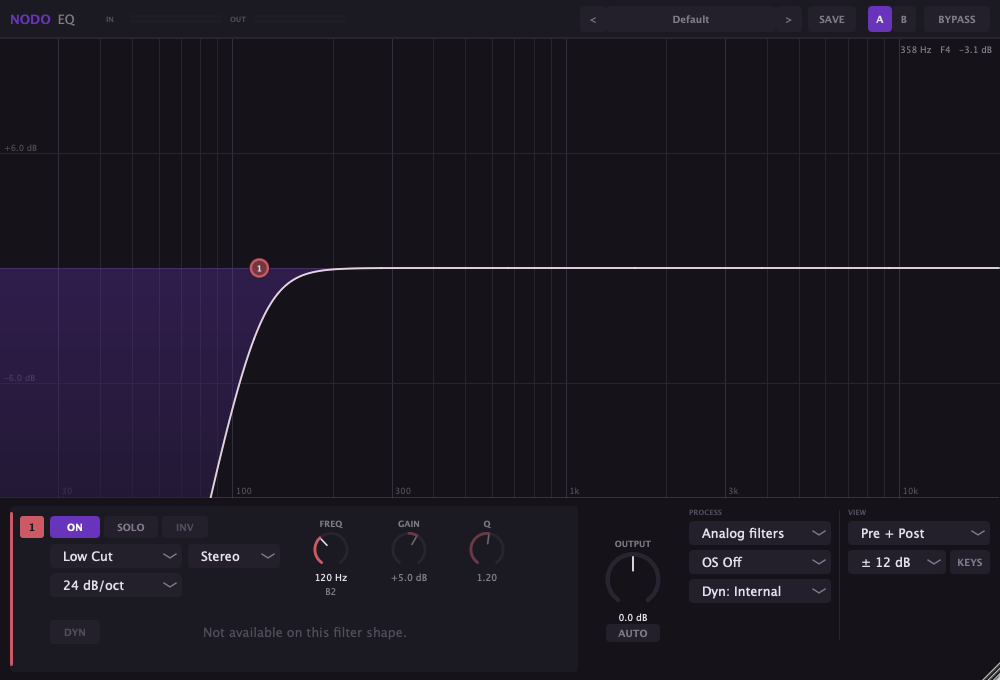Click the FREQ knob
Screen dimensions: 1000x680
click(330, 549)
